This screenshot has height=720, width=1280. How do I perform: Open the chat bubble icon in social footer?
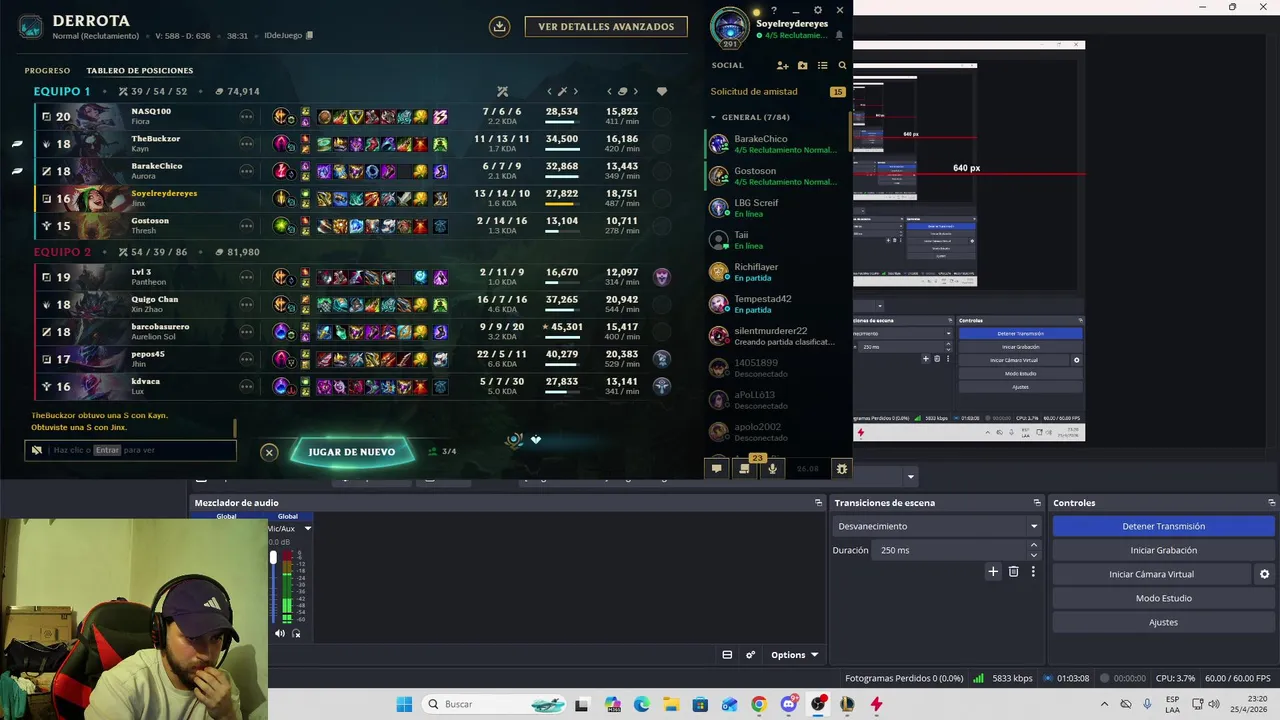tap(716, 468)
